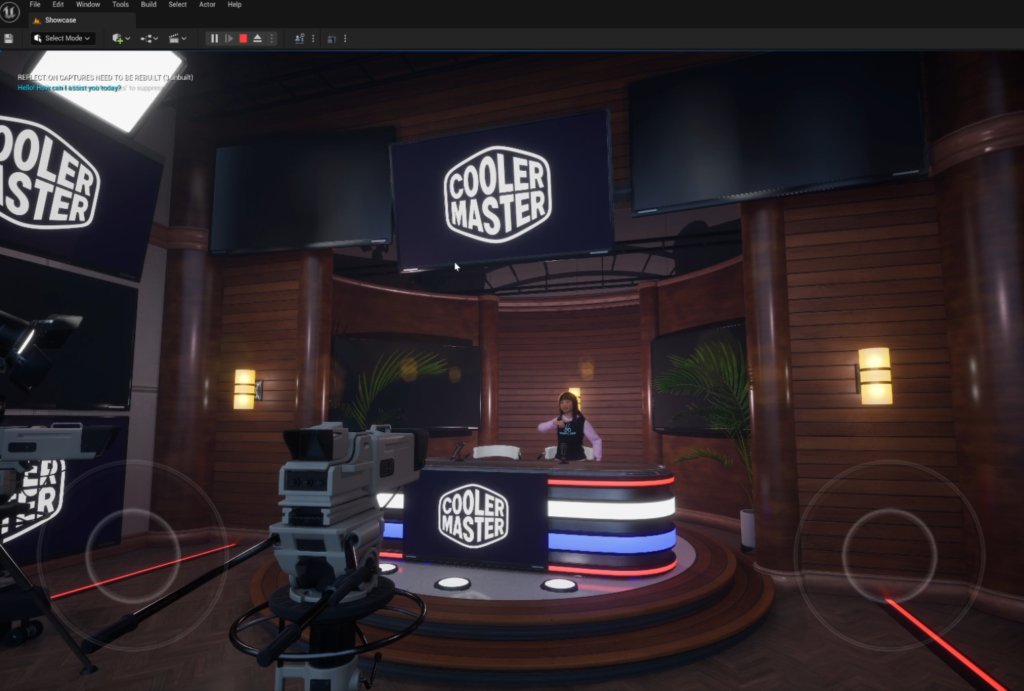1024x691 pixels.
Task: Eject from the player controller
Action: point(258,39)
